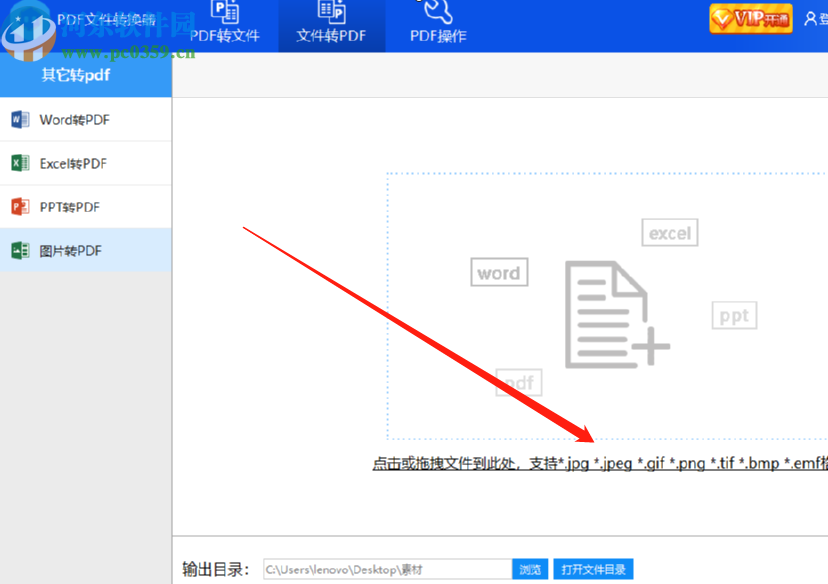
Task: Click the application logo at top left
Action: click(30, 30)
